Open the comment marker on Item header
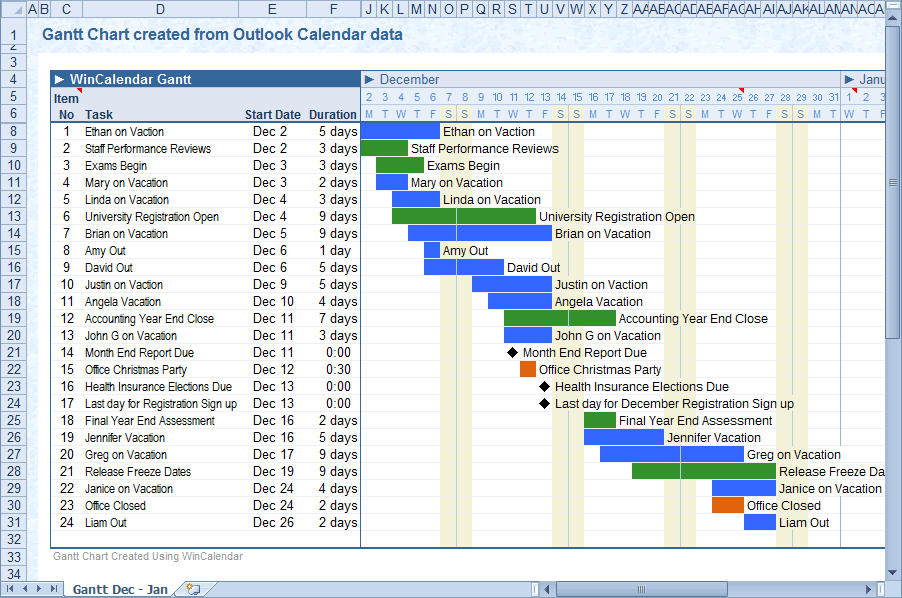 (x=80, y=92)
